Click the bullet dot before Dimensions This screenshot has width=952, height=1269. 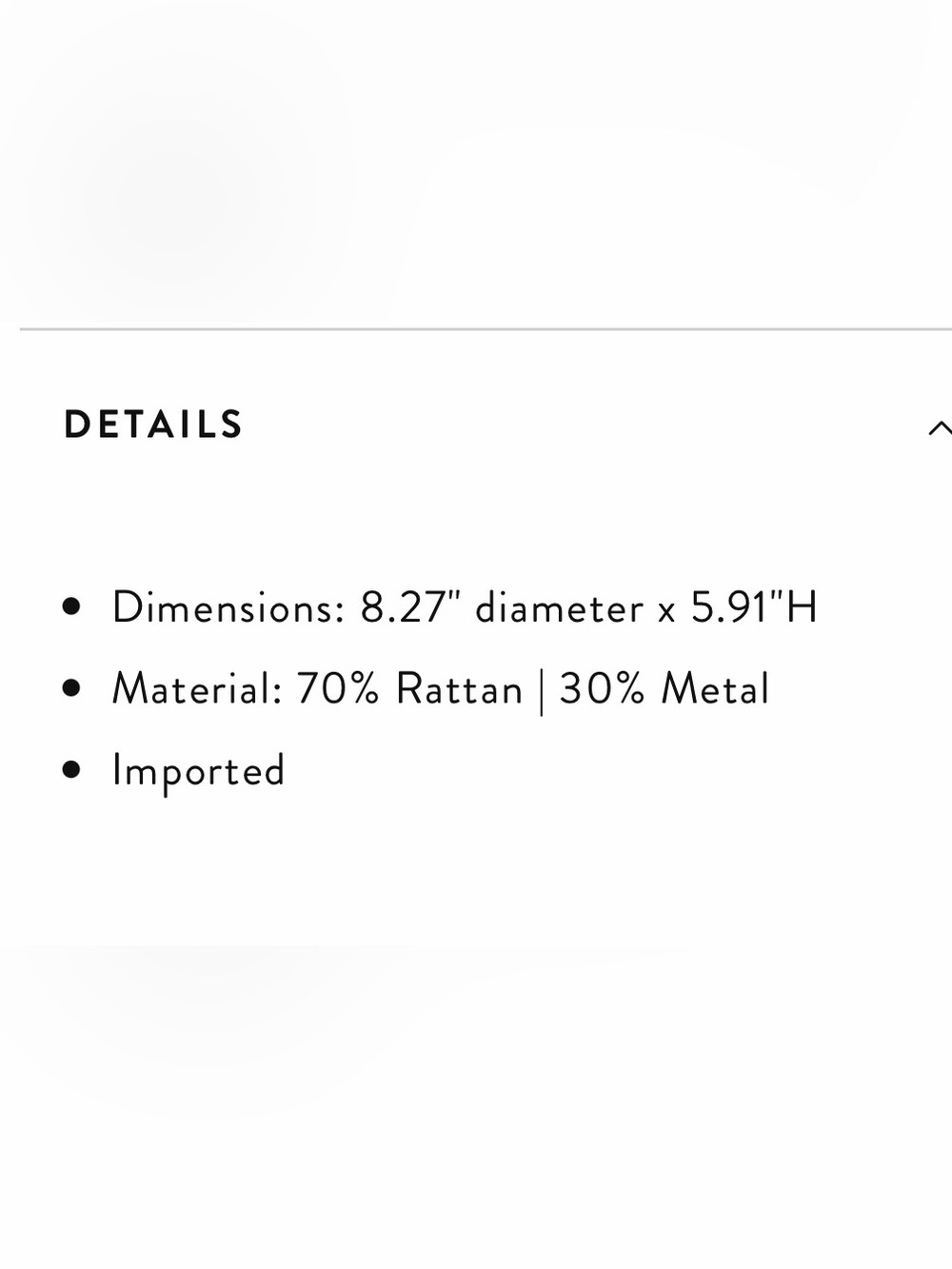[71, 606]
